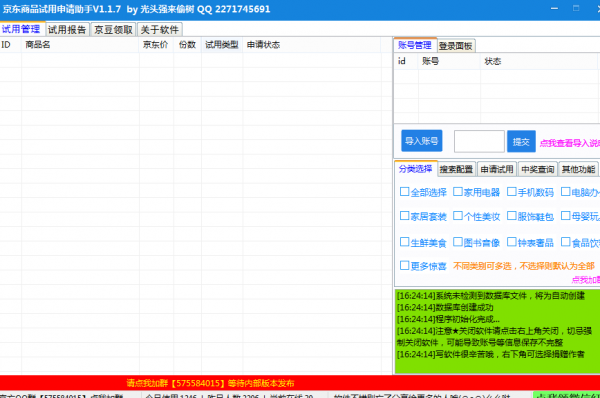Open the 中奖查询 tab
The width and height of the screenshot is (600, 398).
point(538,169)
